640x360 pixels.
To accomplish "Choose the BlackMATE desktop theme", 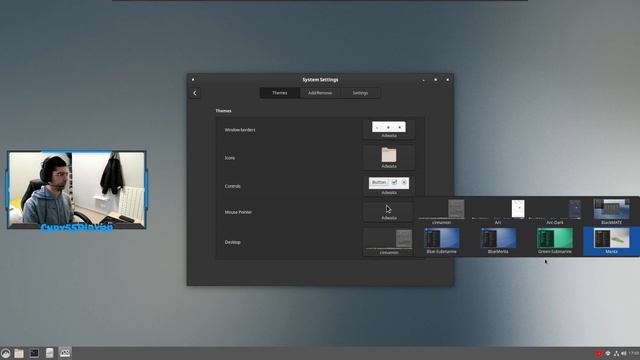I will pyautogui.click(x=611, y=212).
